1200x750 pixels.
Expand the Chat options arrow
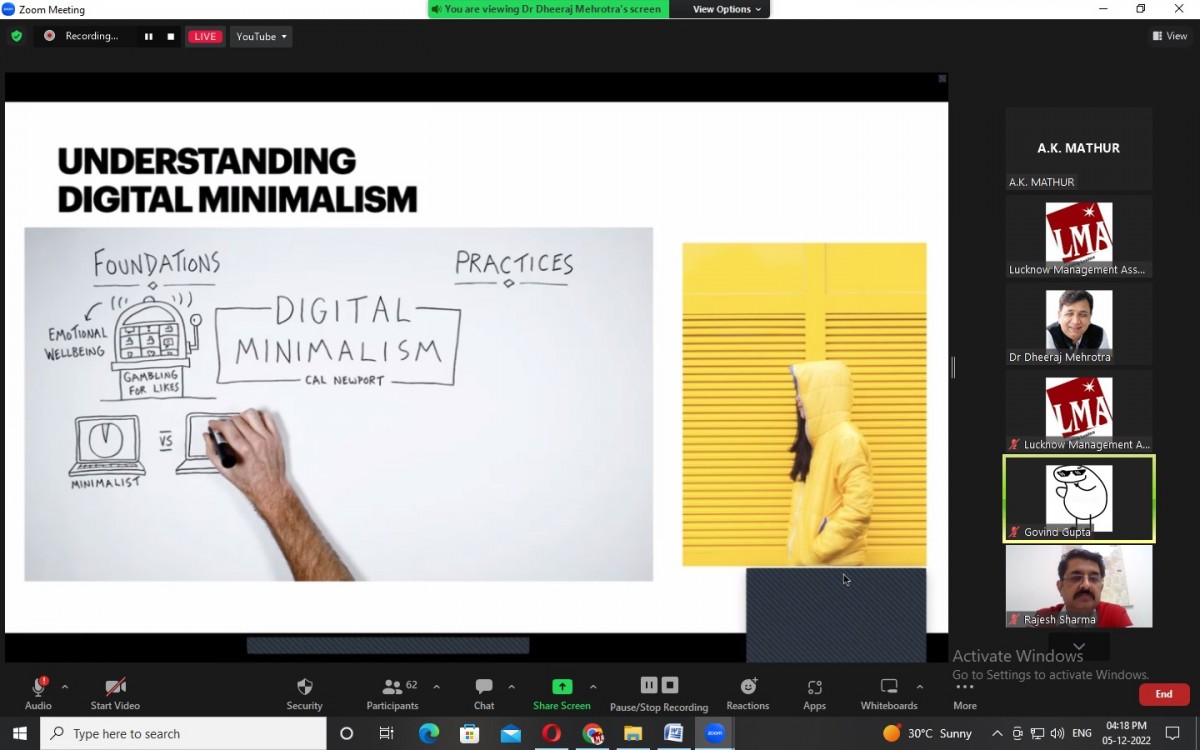point(511,687)
